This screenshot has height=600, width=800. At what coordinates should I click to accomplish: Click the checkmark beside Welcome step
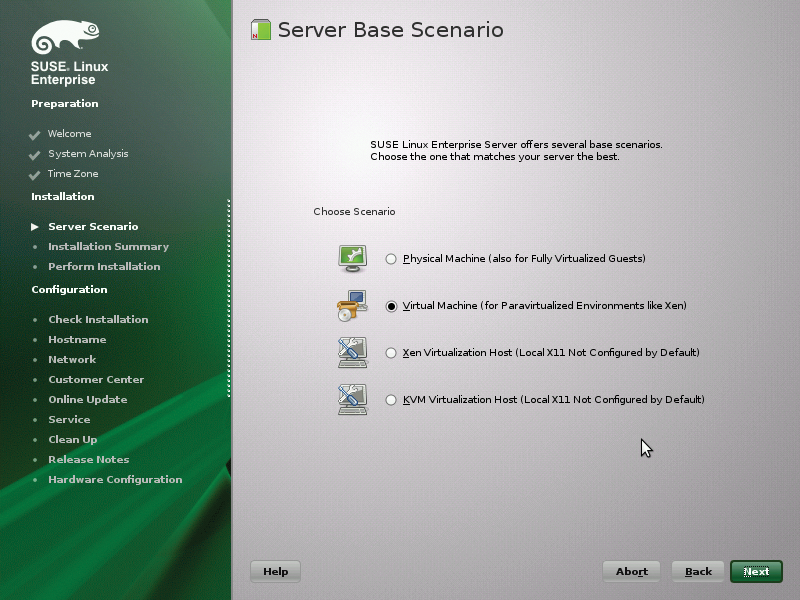click(x=34, y=133)
